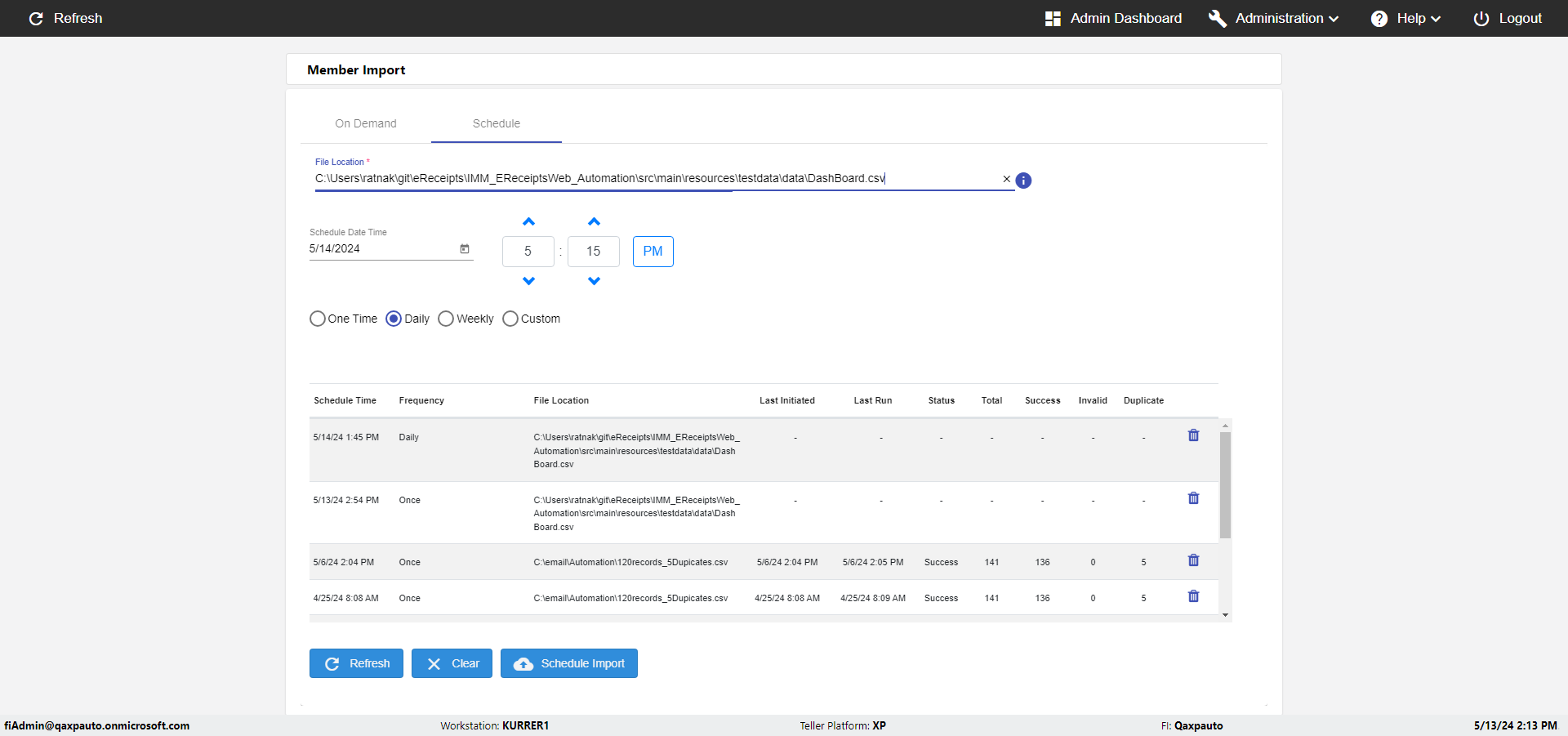Delete the 5/13/24 2:54 PM schedule row
1568x736 pixels.
(1193, 498)
